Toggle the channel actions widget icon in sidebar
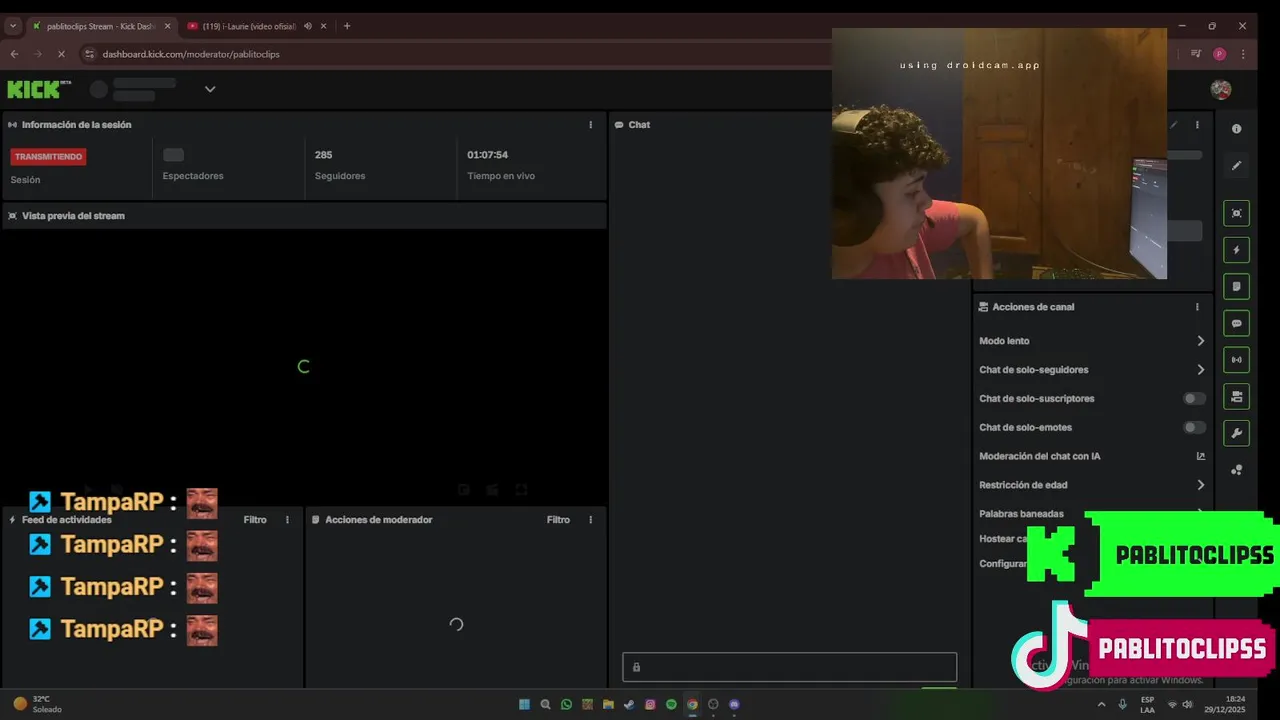This screenshot has width=1280, height=720. click(1237, 397)
